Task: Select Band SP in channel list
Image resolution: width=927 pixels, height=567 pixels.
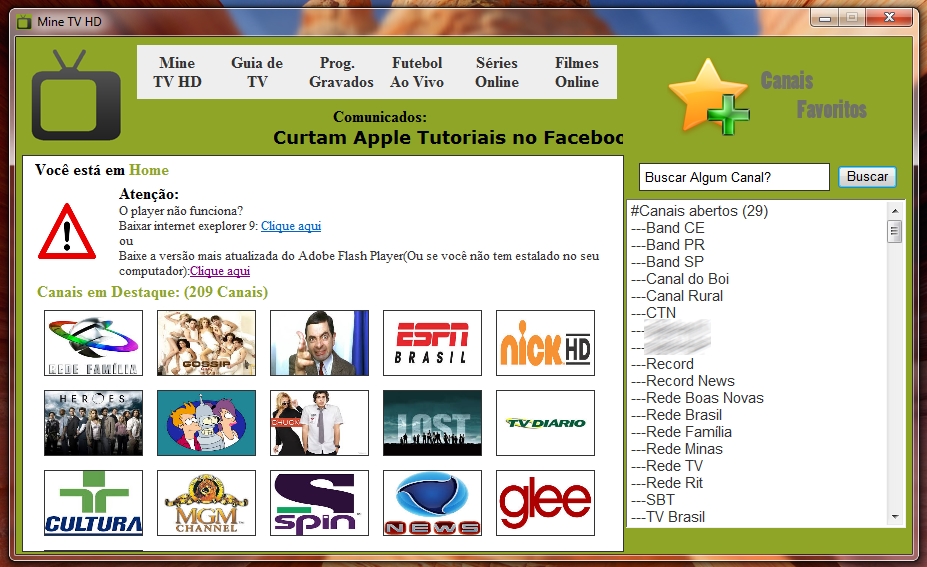Action: point(667,262)
